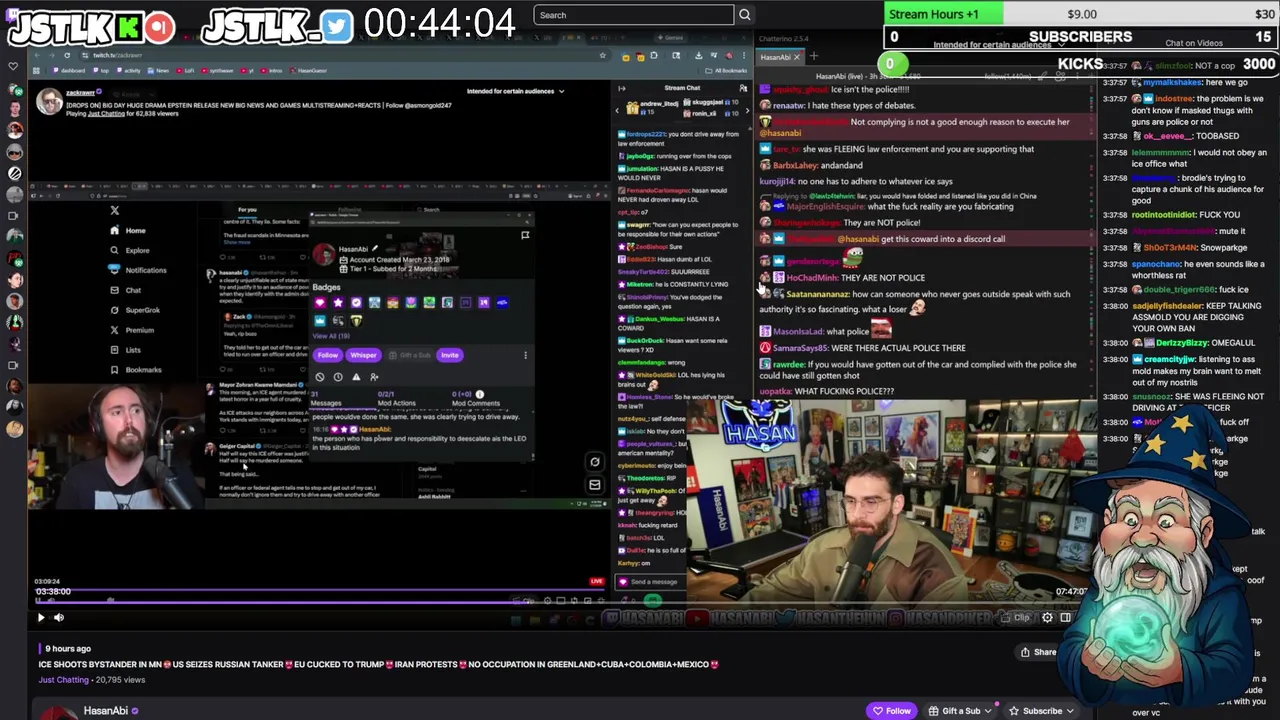
Task: Open Explore in the X sidebar
Action: point(129,250)
